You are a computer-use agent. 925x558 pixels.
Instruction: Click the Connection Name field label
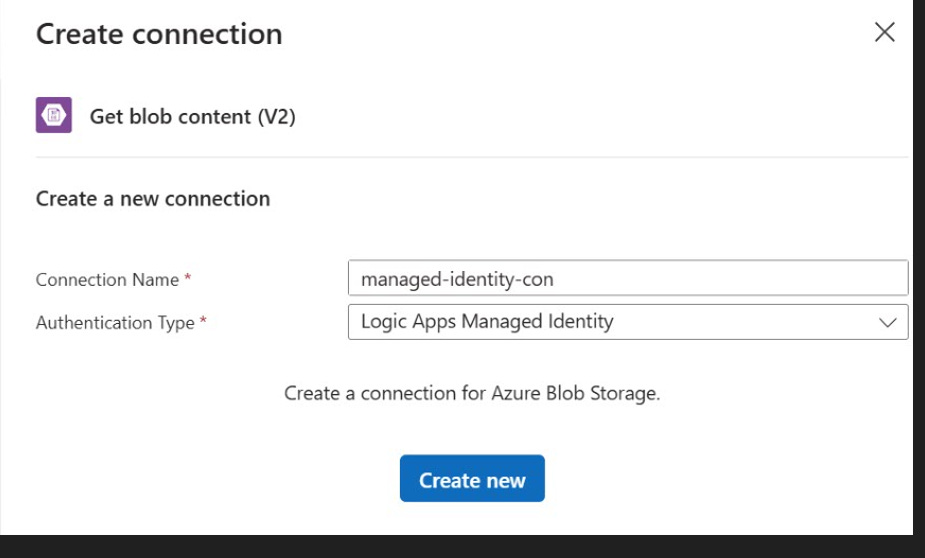click(107, 280)
